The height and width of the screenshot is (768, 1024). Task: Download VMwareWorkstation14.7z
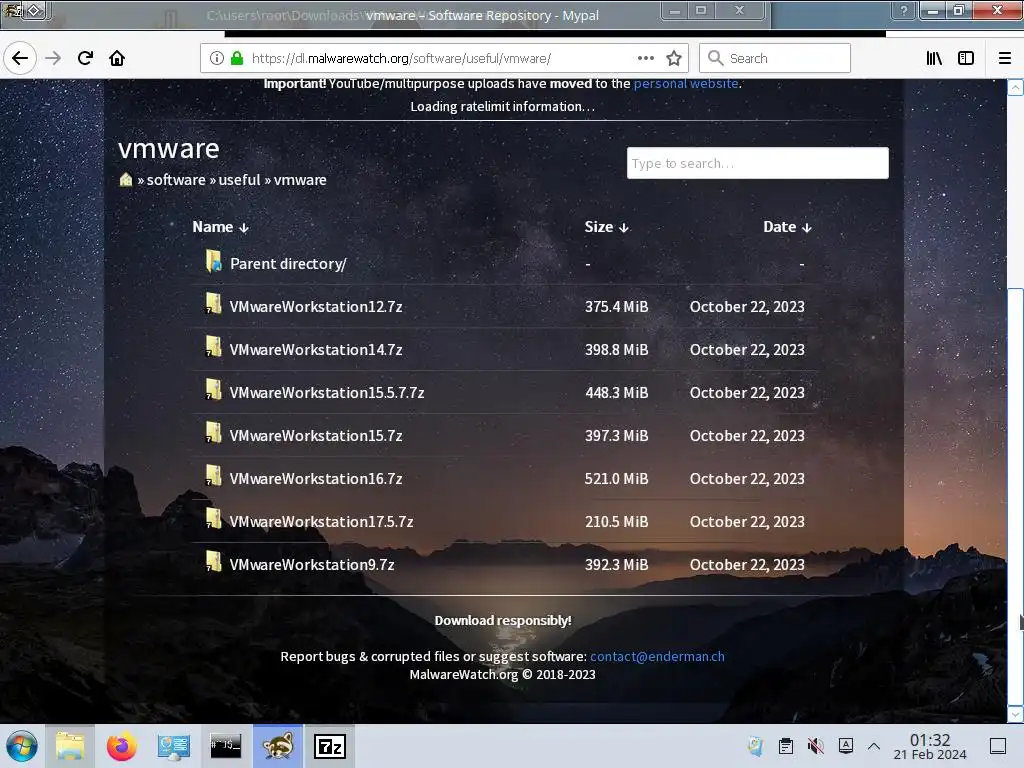pos(316,350)
